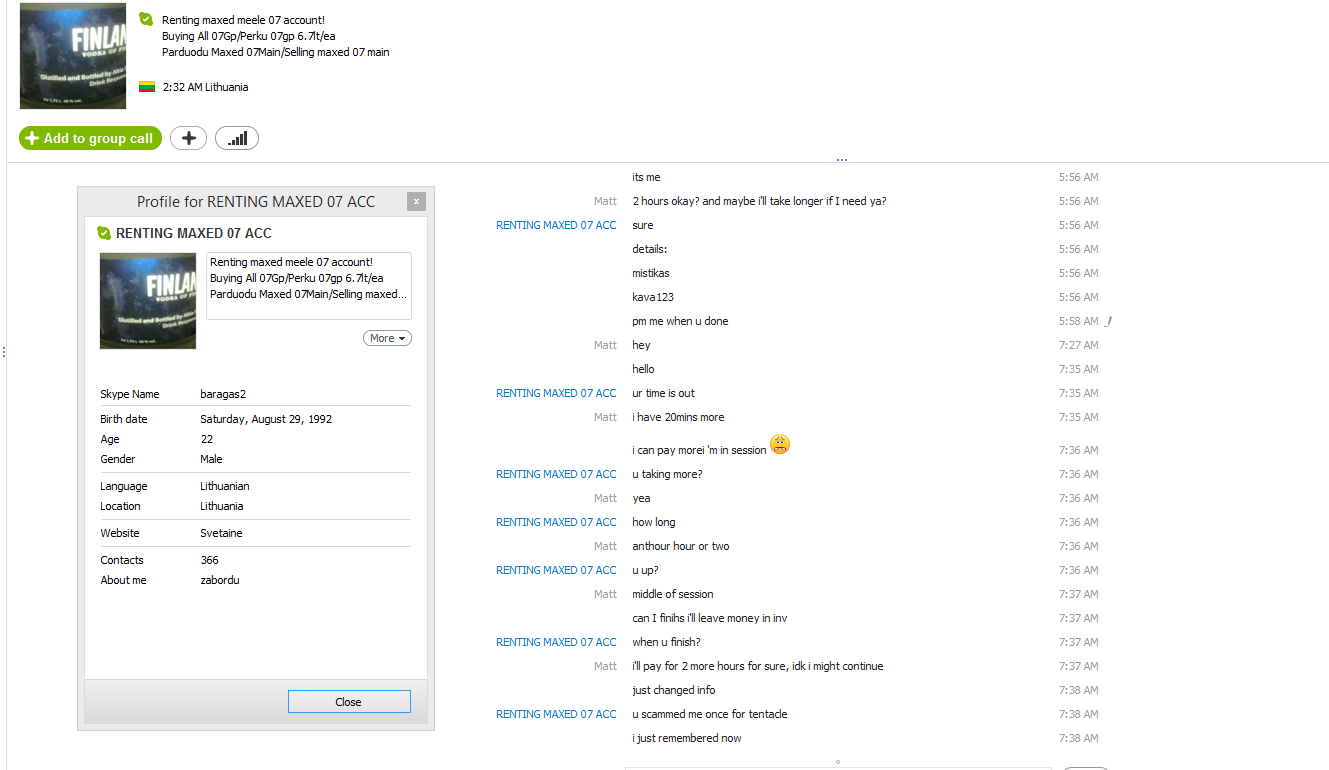Click Website value 'Svetaine'
The width and height of the screenshot is (1329, 770).
[221, 533]
